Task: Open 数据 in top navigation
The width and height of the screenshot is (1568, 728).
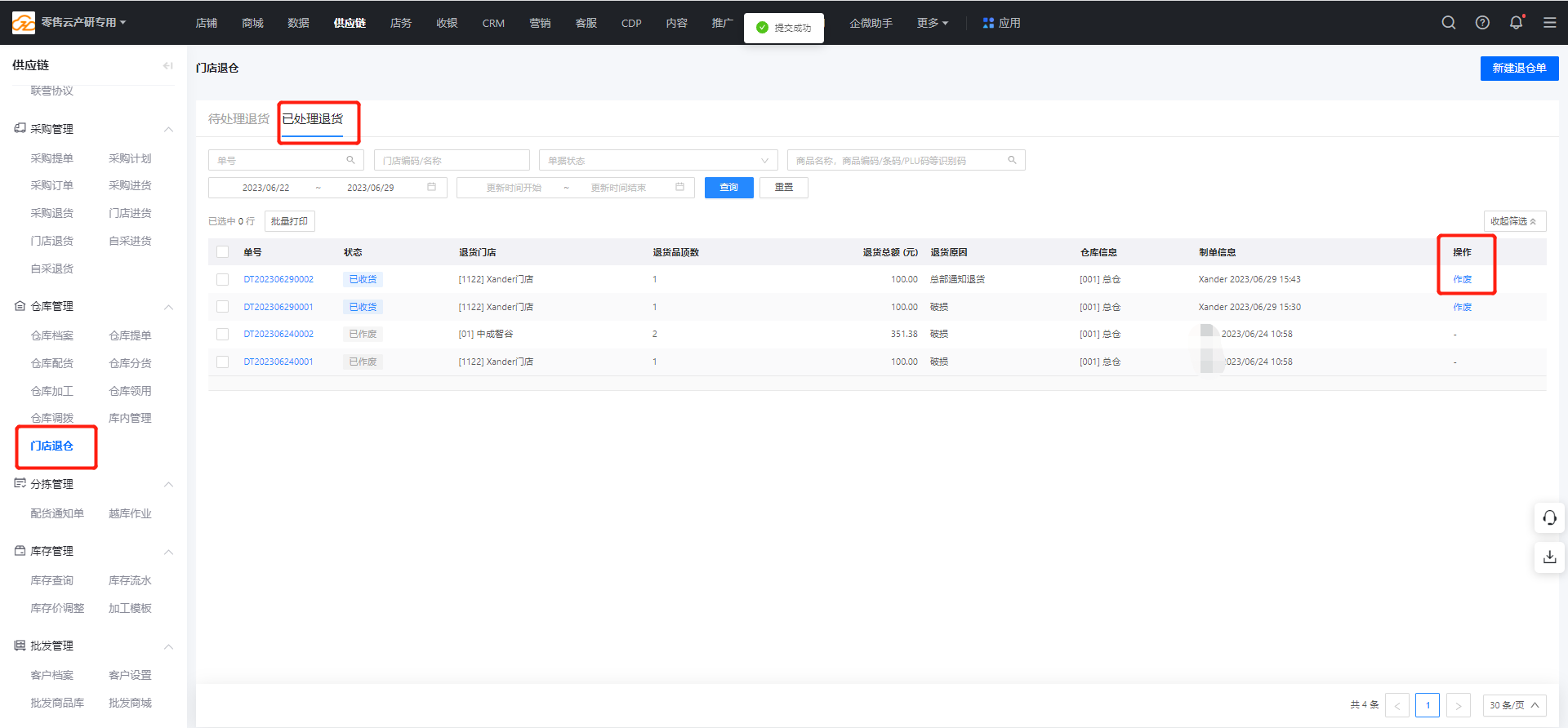Action: [x=298, y=23]
